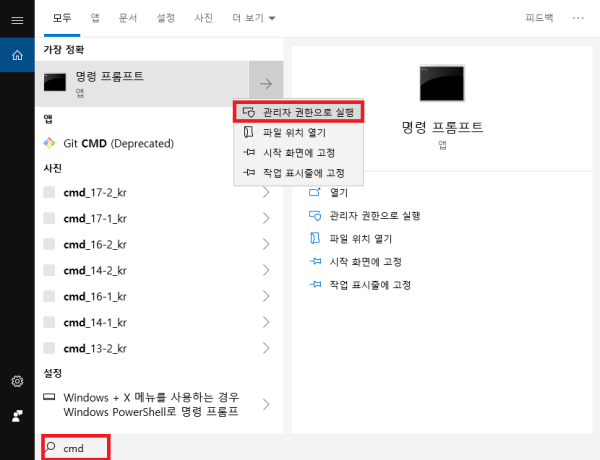Screen dimensions: 600x460
Task: Click the Git CMD app icon
Action: (50, 142)
